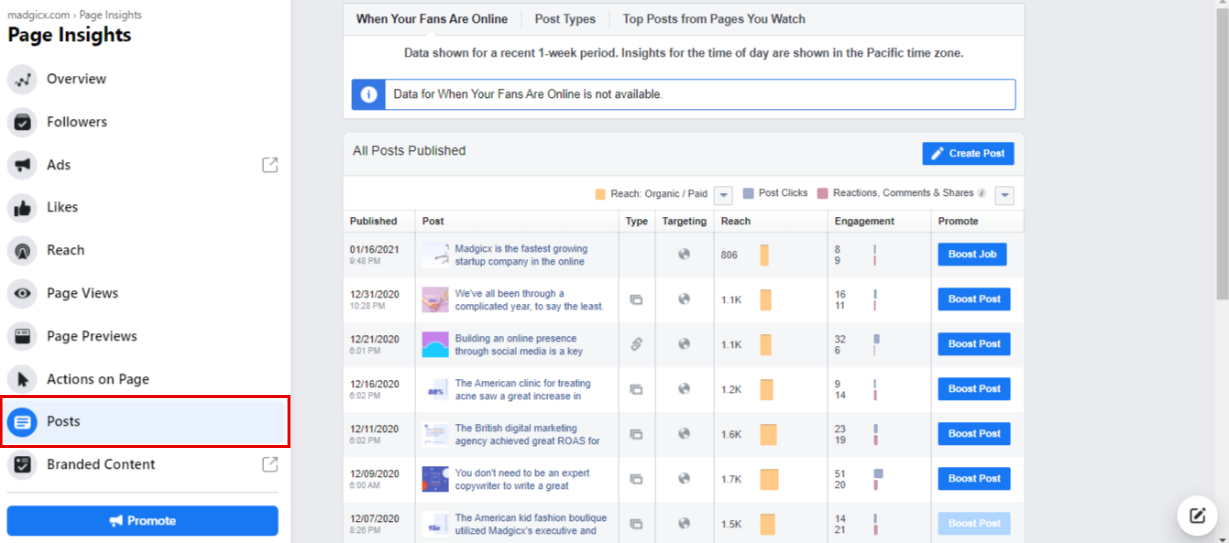Click reach value 1.7K
1229x543 pixels.
731,479
